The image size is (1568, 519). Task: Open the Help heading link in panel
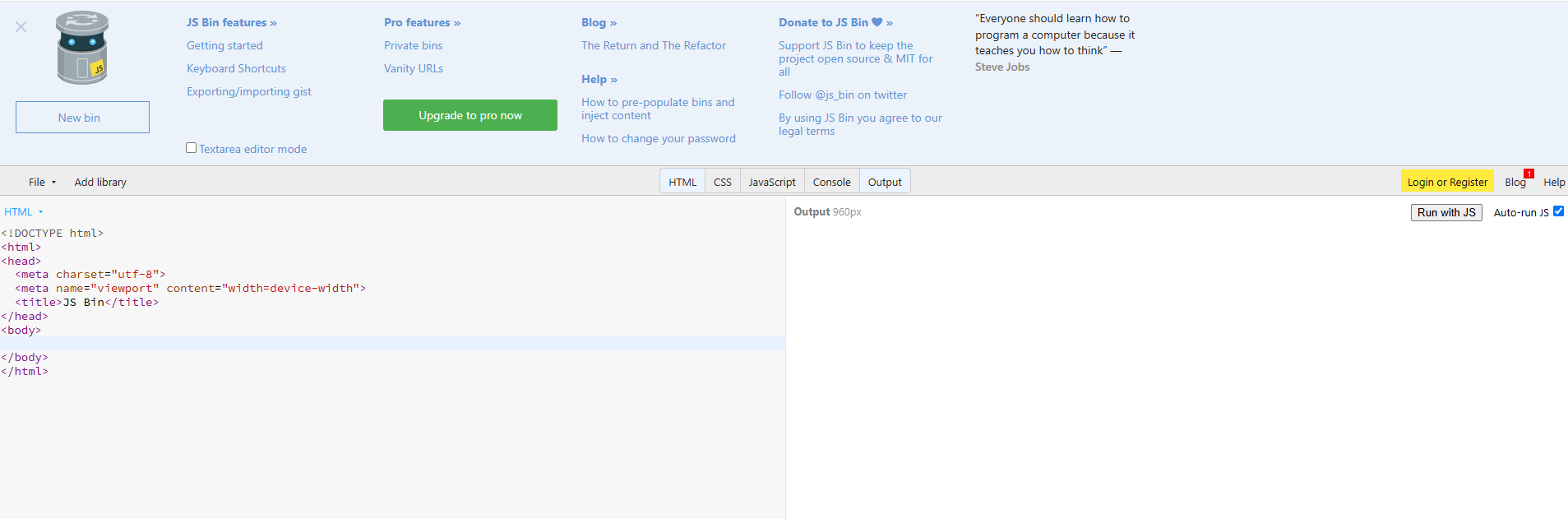(x=599, y=79)
